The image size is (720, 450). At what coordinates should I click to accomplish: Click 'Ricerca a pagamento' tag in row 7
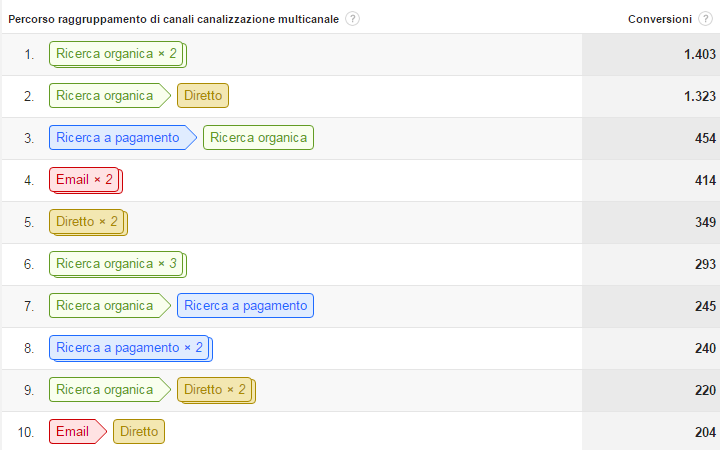[246, 306]
